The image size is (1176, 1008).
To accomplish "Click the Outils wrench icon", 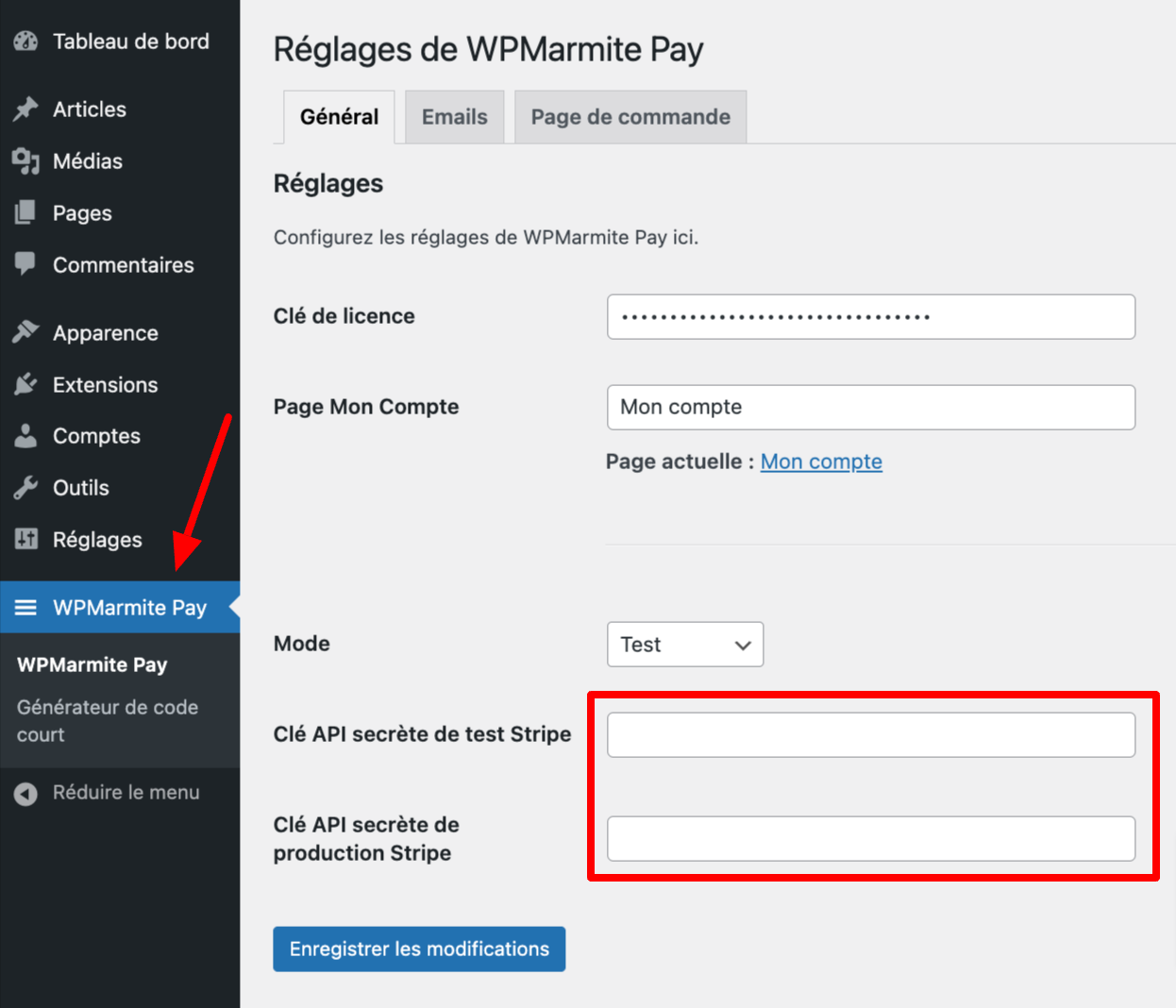I will 25,488.
